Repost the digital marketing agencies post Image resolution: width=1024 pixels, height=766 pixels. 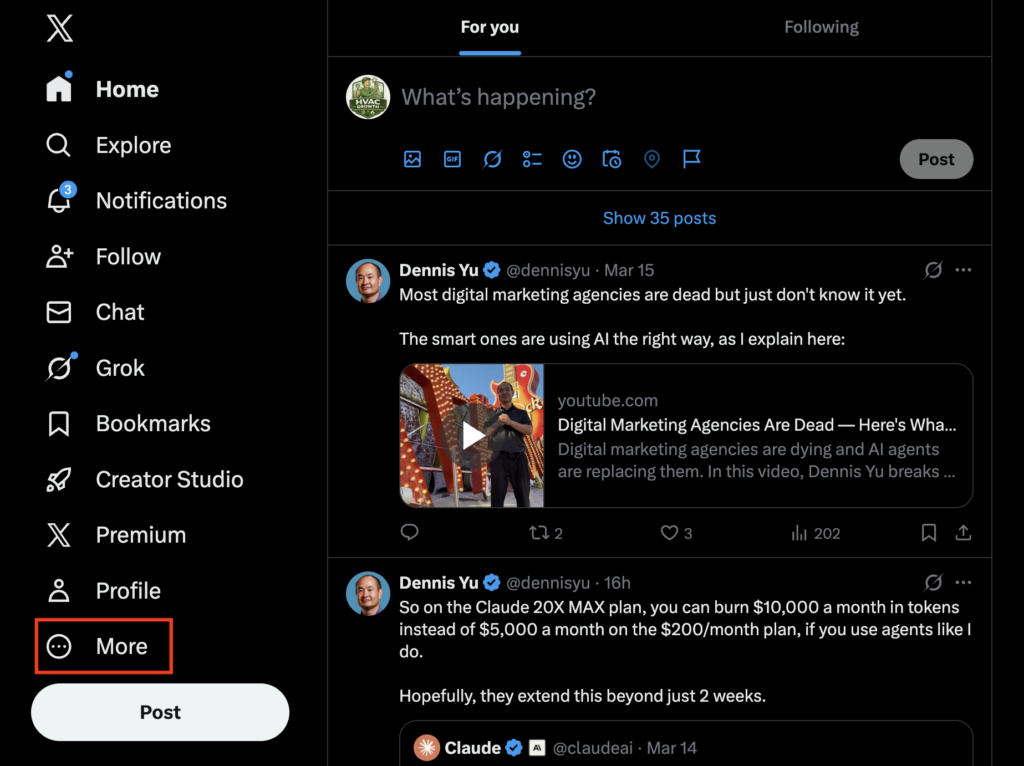[540, 533]
